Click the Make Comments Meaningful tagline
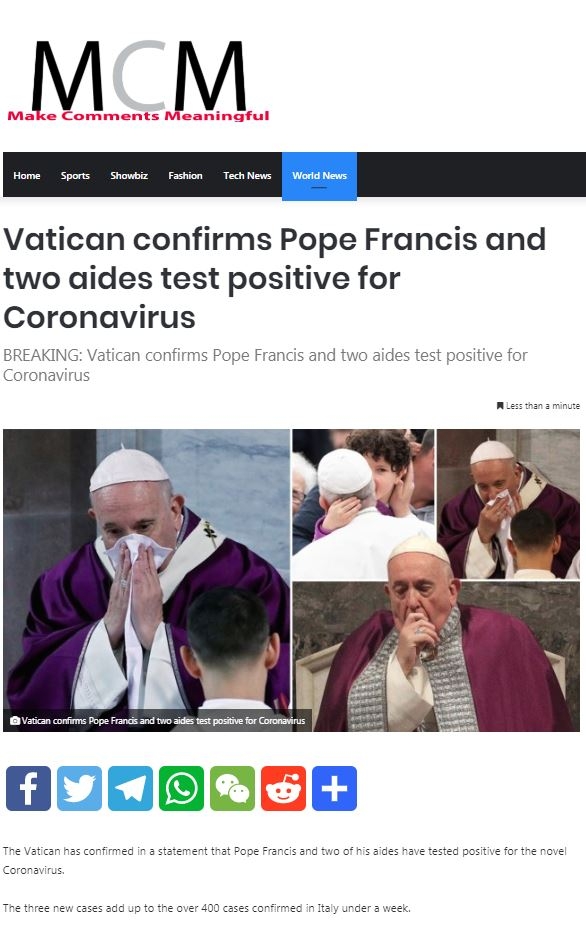 138,116
